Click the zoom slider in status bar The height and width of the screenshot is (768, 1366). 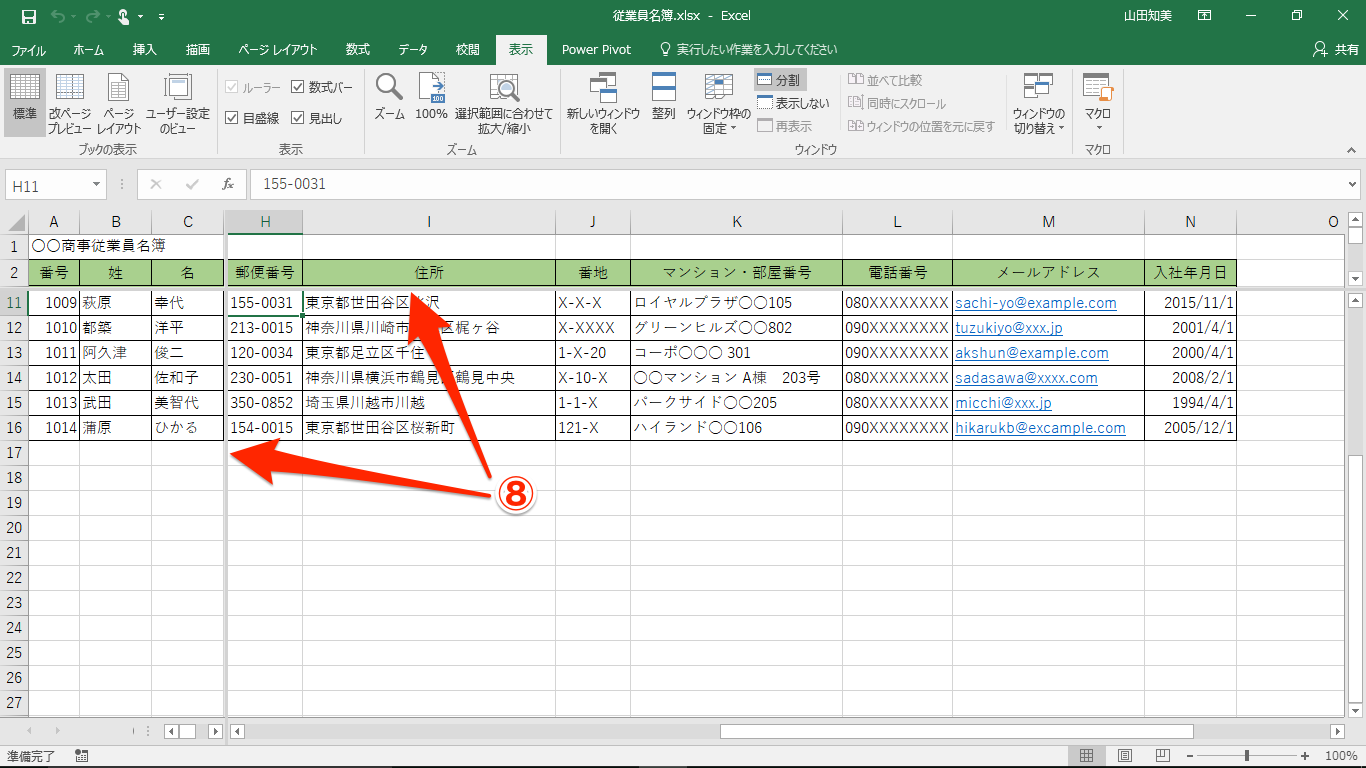point(1246,756)
